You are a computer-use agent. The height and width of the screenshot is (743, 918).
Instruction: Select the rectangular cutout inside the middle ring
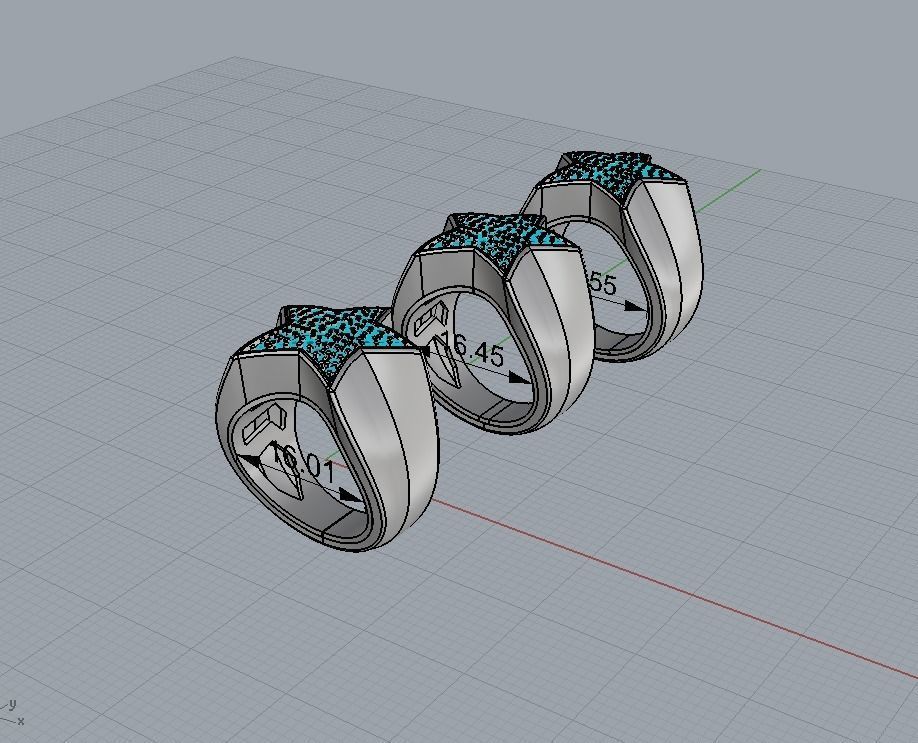pos(431,318)
